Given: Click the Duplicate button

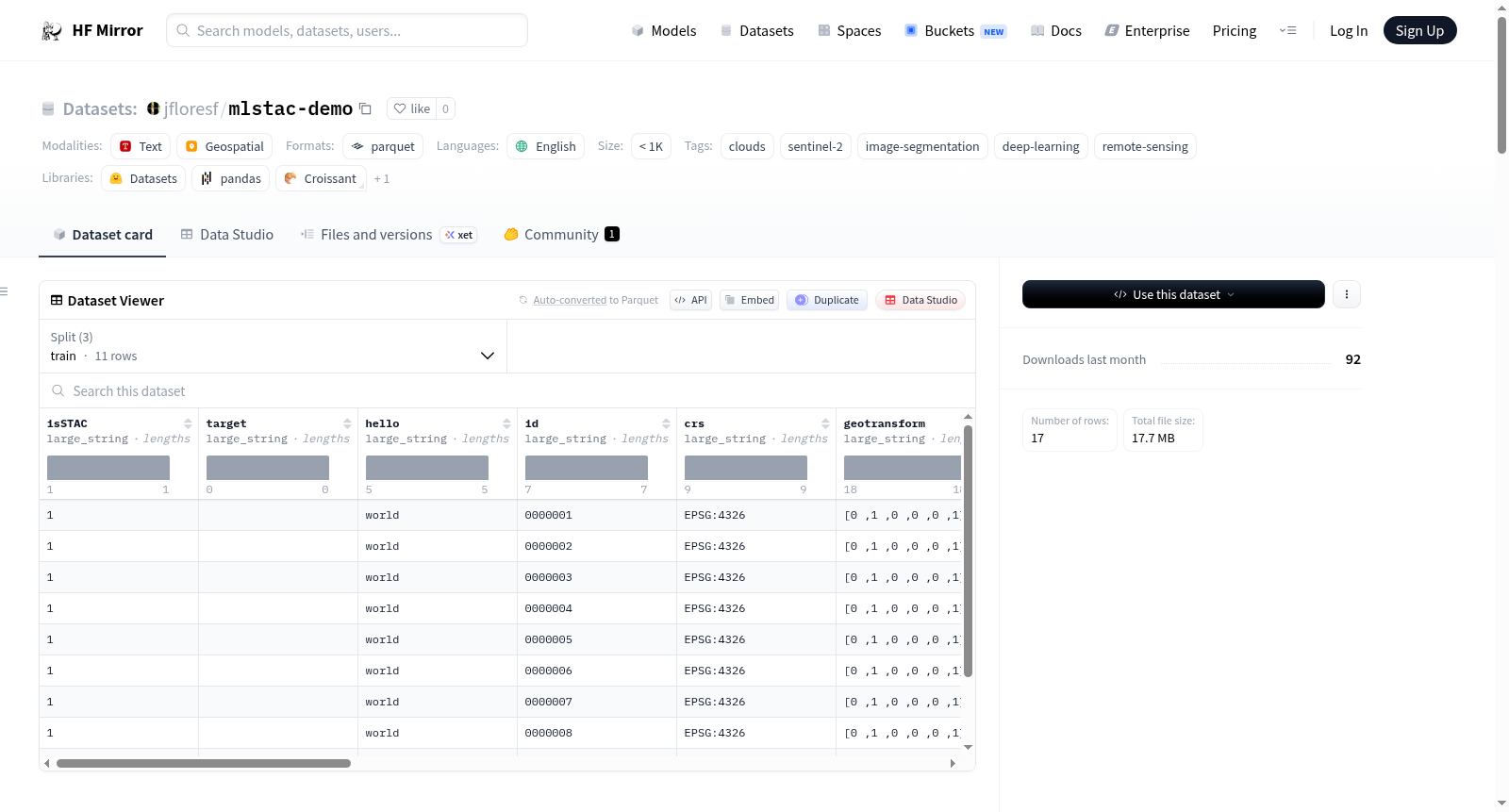Looking at the screenshot, I should (x=826, y=300).
